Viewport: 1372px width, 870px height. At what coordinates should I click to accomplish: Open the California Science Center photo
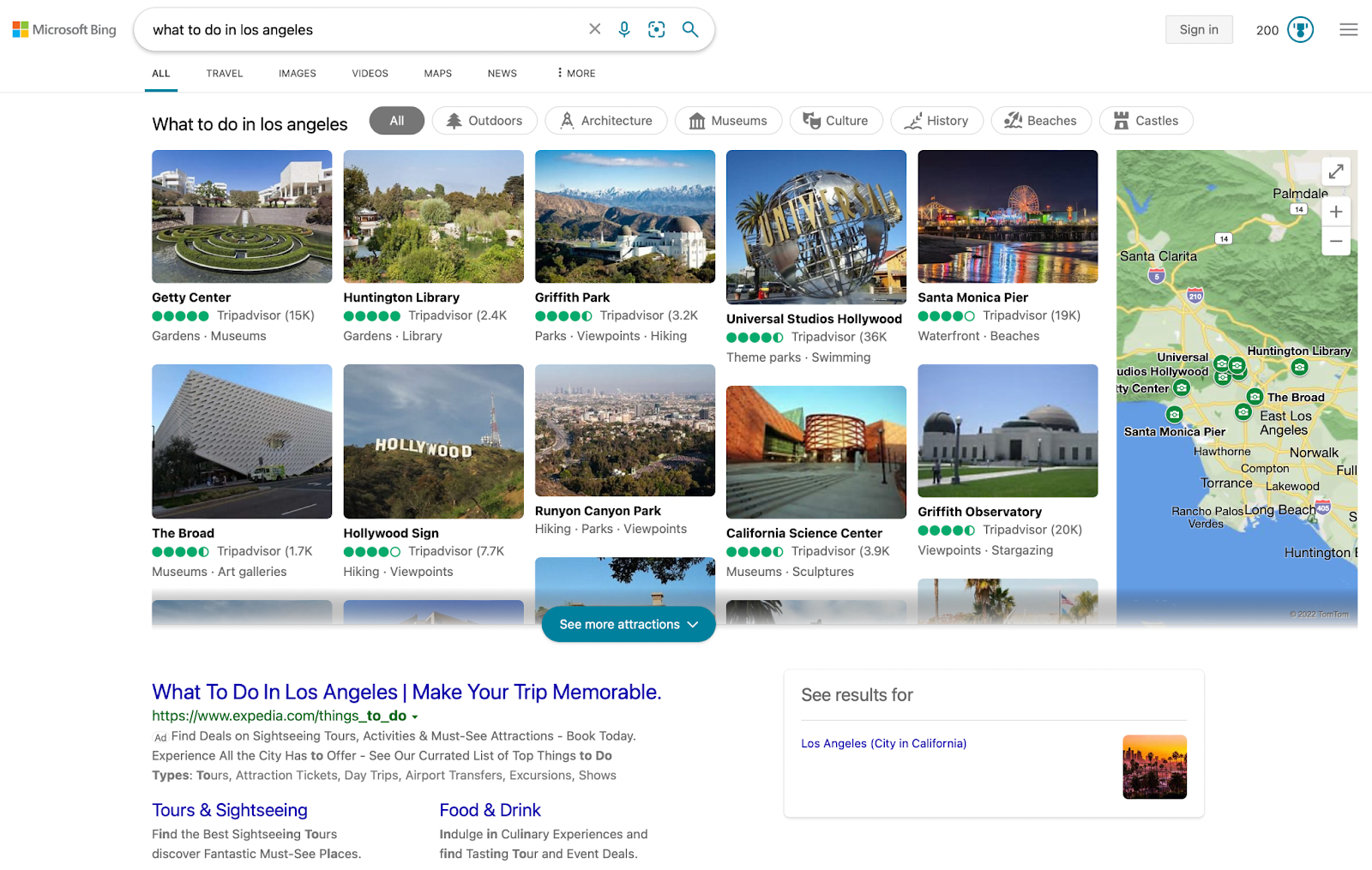pyautogui.click(x=816, y=452)
